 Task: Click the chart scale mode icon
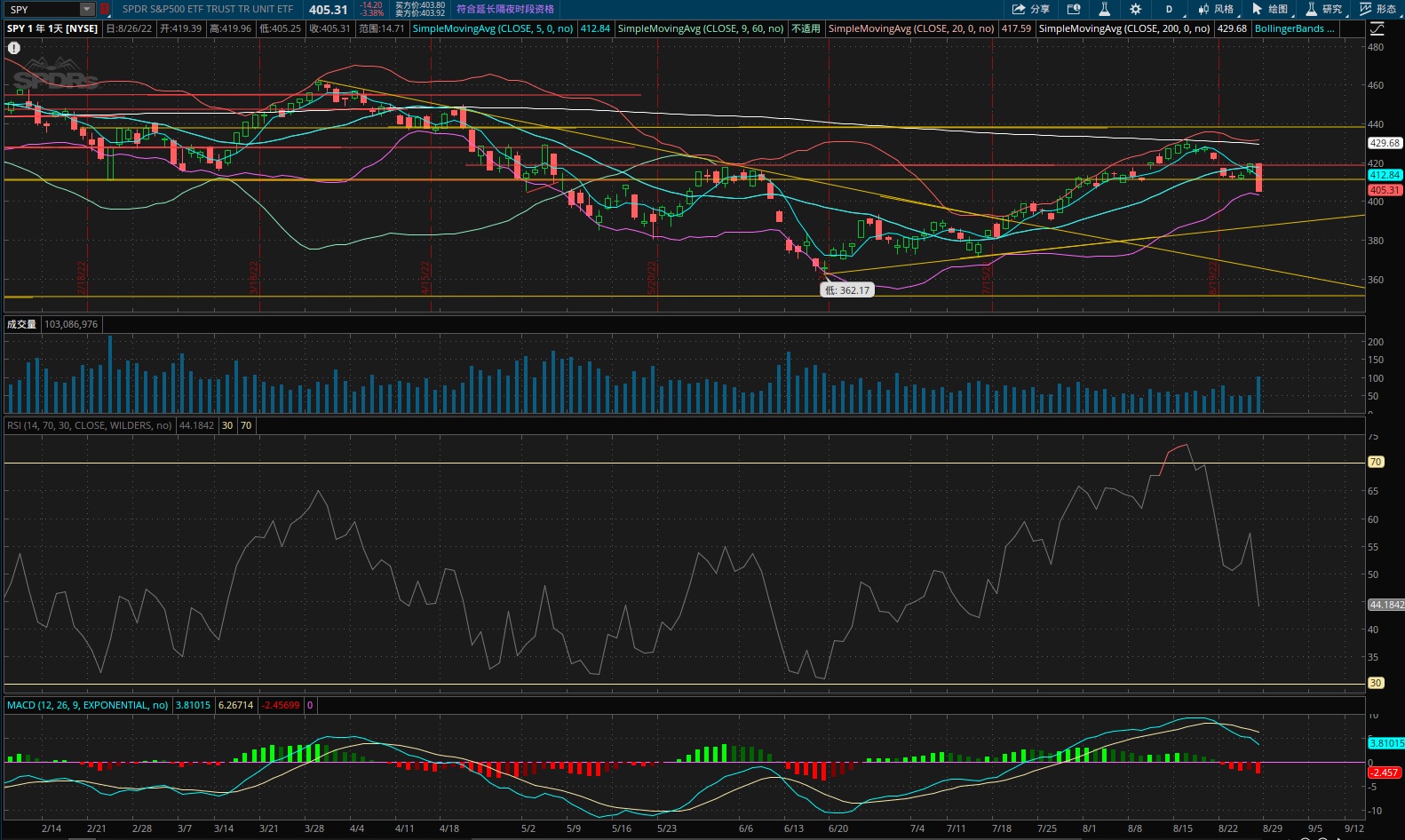pyautogui.click(x=1376, y=28)
